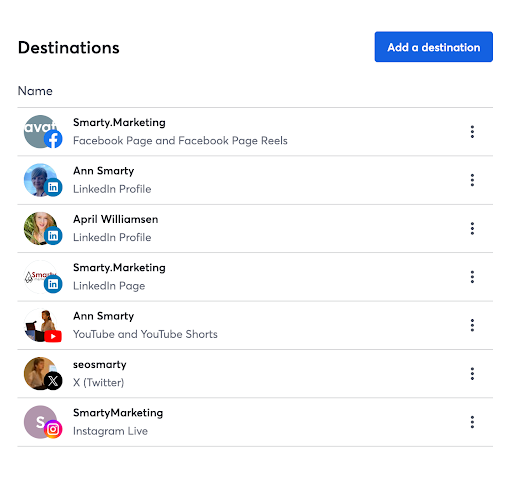This screenshot has width=512, height=499.
Task: Click the Name column header
Action: 35,91
